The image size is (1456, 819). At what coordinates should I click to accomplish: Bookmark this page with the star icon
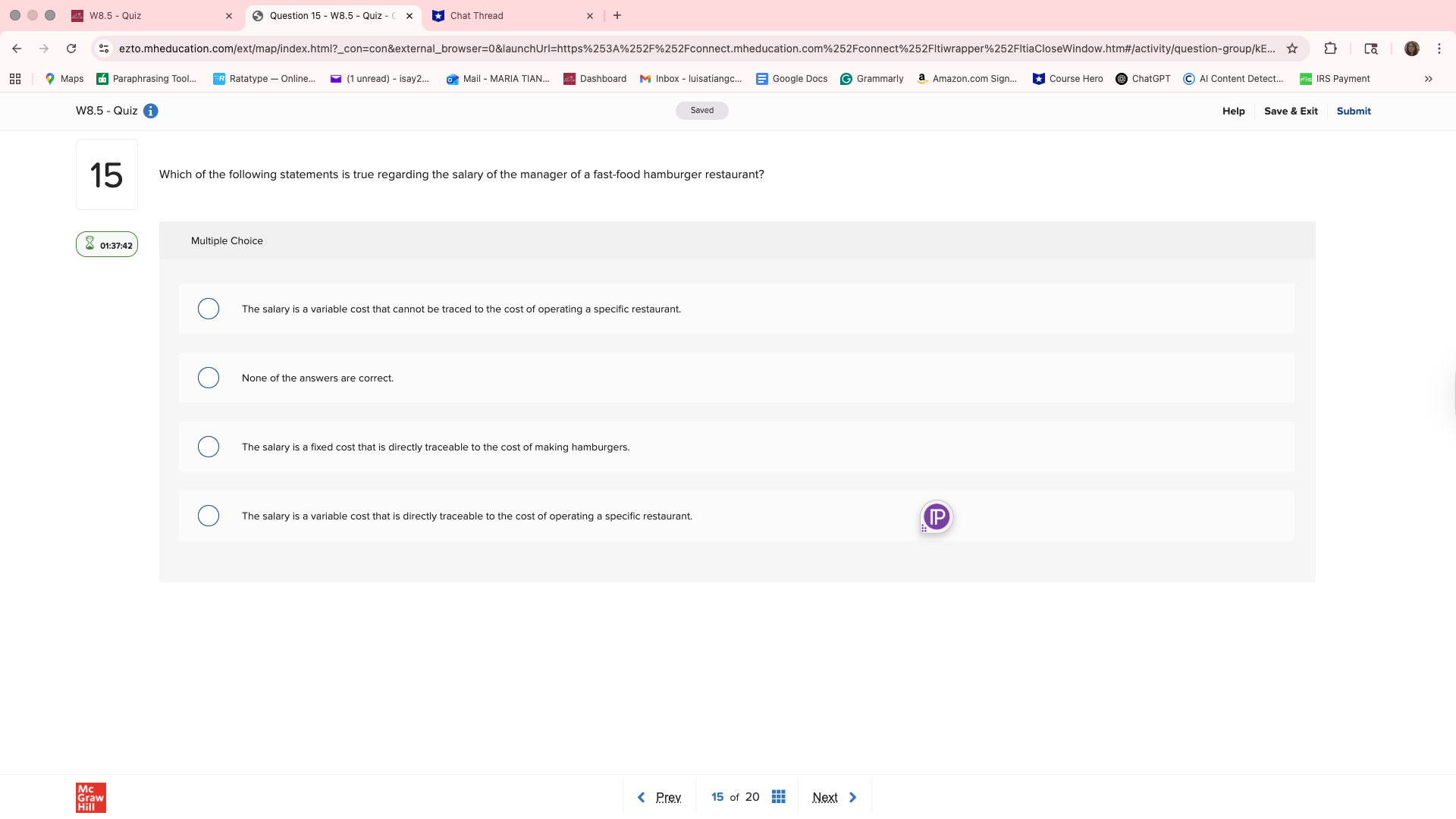pos(1292,49)
